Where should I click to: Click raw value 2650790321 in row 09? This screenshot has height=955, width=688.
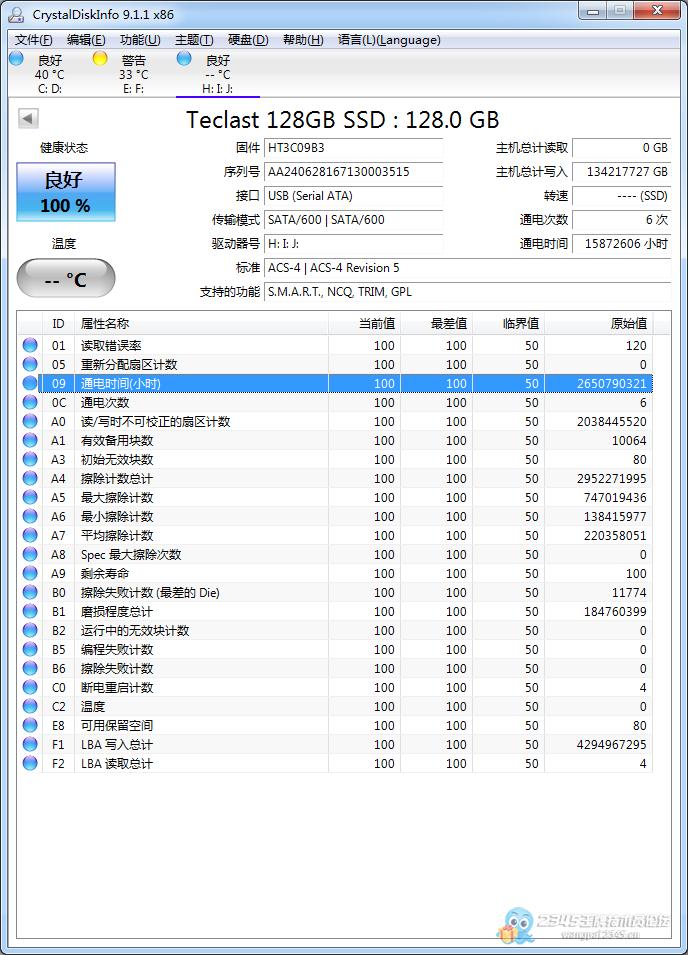coord(611,383)
